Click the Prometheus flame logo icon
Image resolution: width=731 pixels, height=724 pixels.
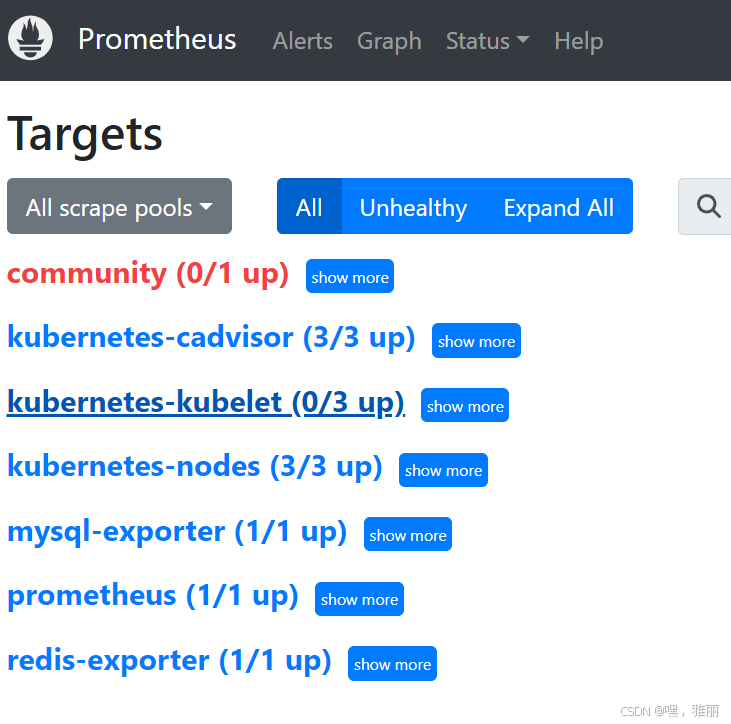(x=30, y=38)
